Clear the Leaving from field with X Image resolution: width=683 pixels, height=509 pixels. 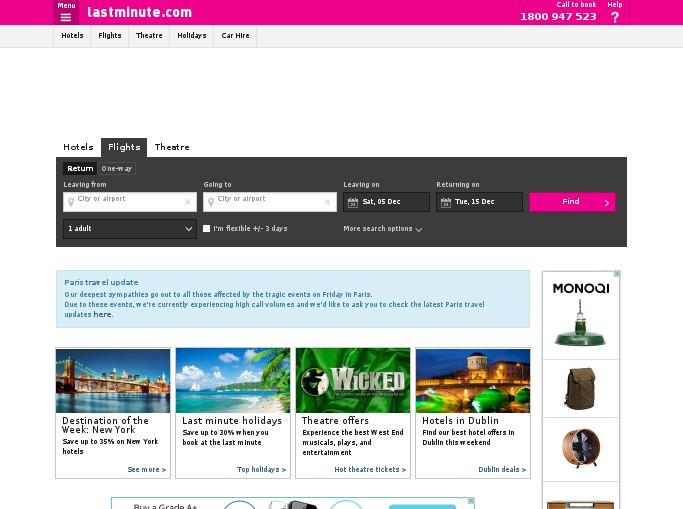tap(188, 202)
